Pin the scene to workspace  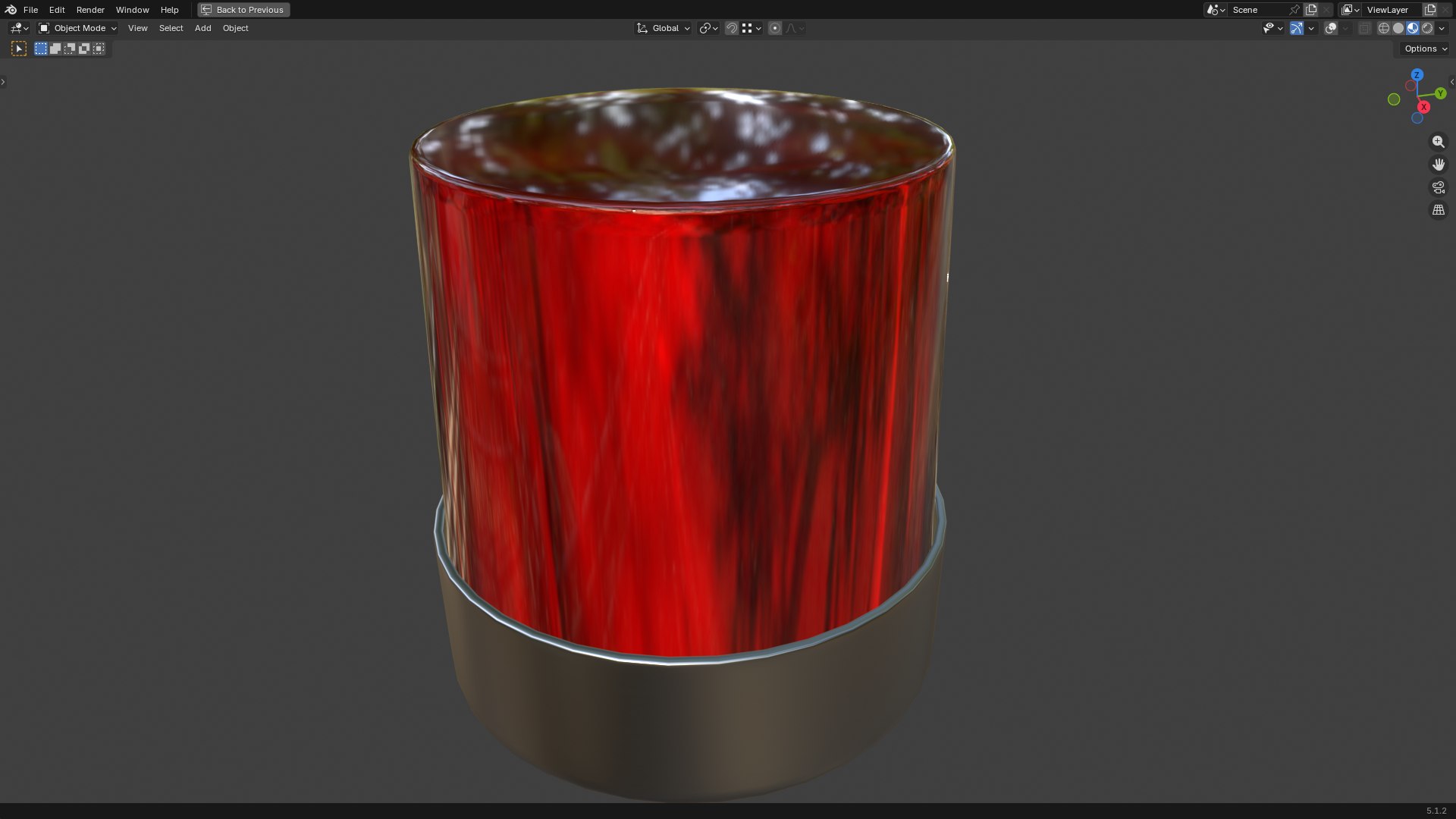point(1294,10)
